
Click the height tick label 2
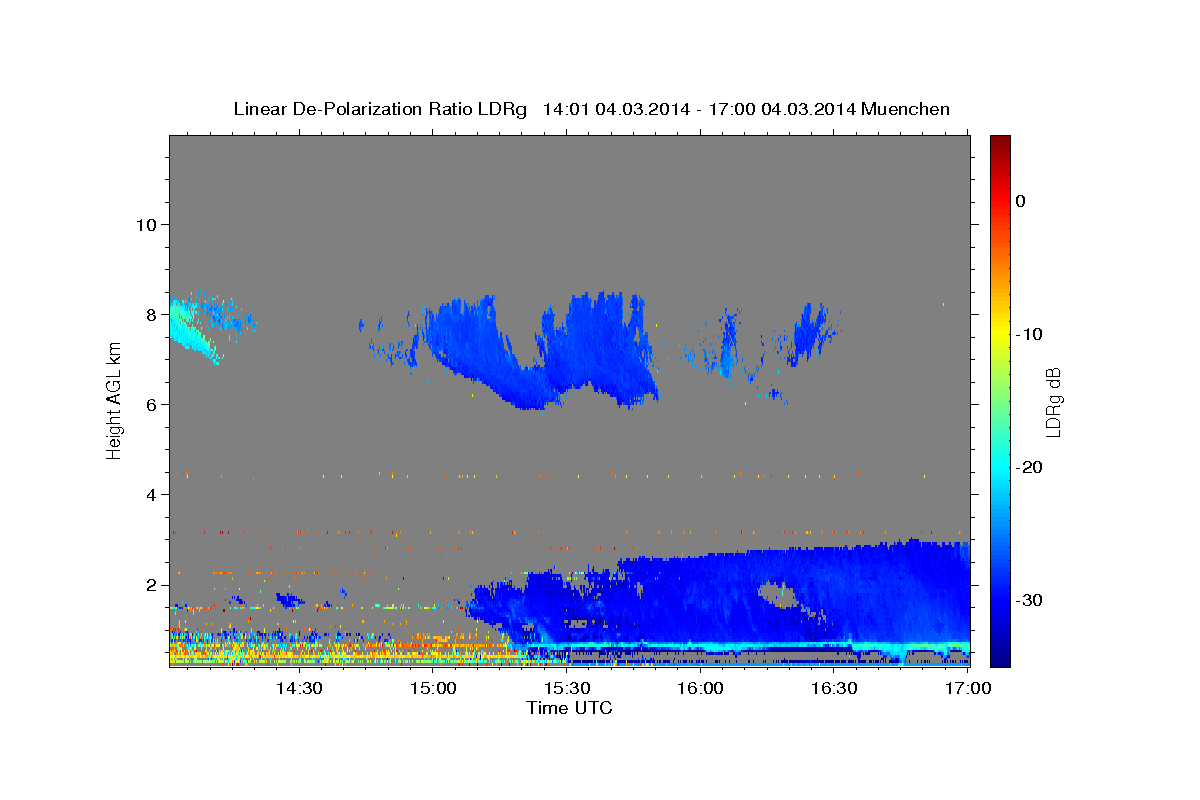(x=150, y=585)
